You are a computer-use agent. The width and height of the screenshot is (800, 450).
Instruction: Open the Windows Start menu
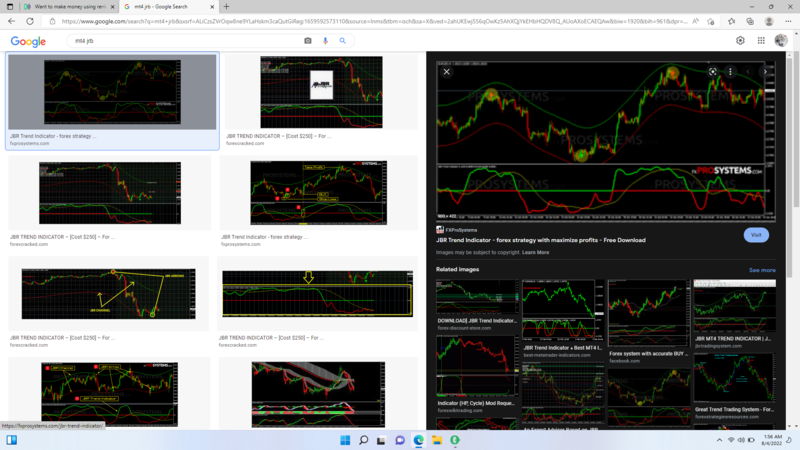point(345,440)
